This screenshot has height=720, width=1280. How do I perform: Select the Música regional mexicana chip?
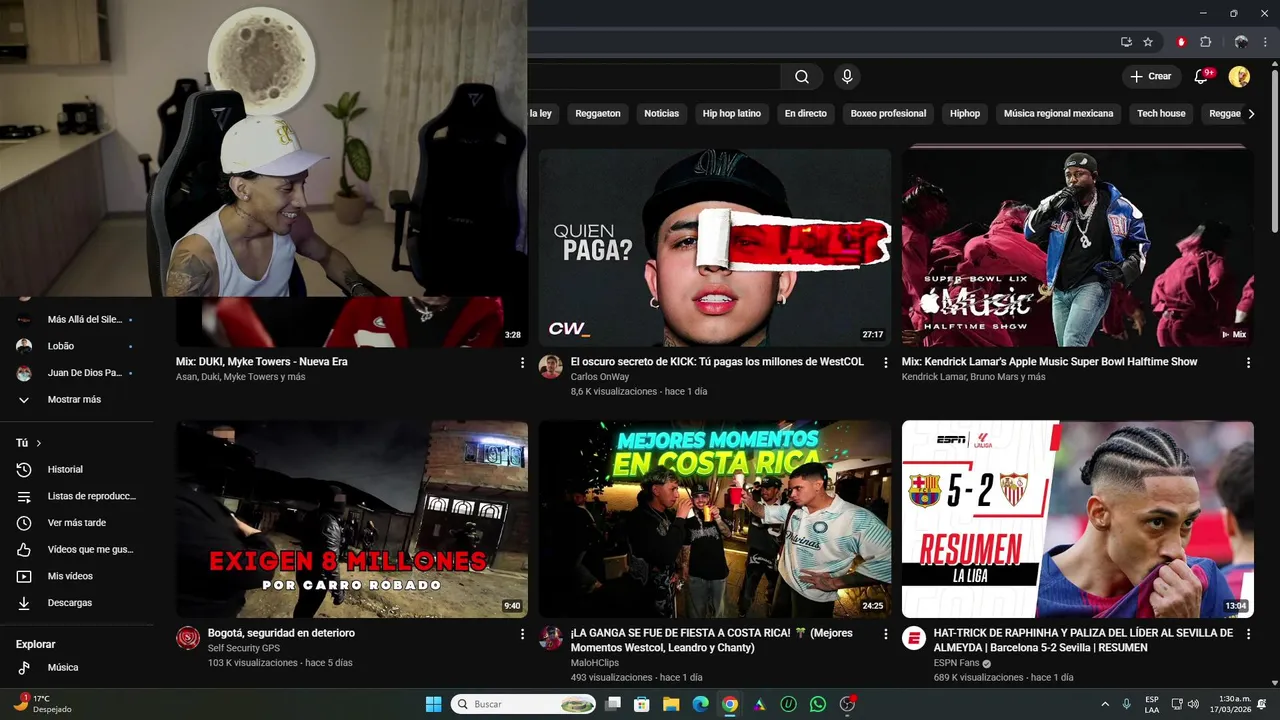(1058, 114)
